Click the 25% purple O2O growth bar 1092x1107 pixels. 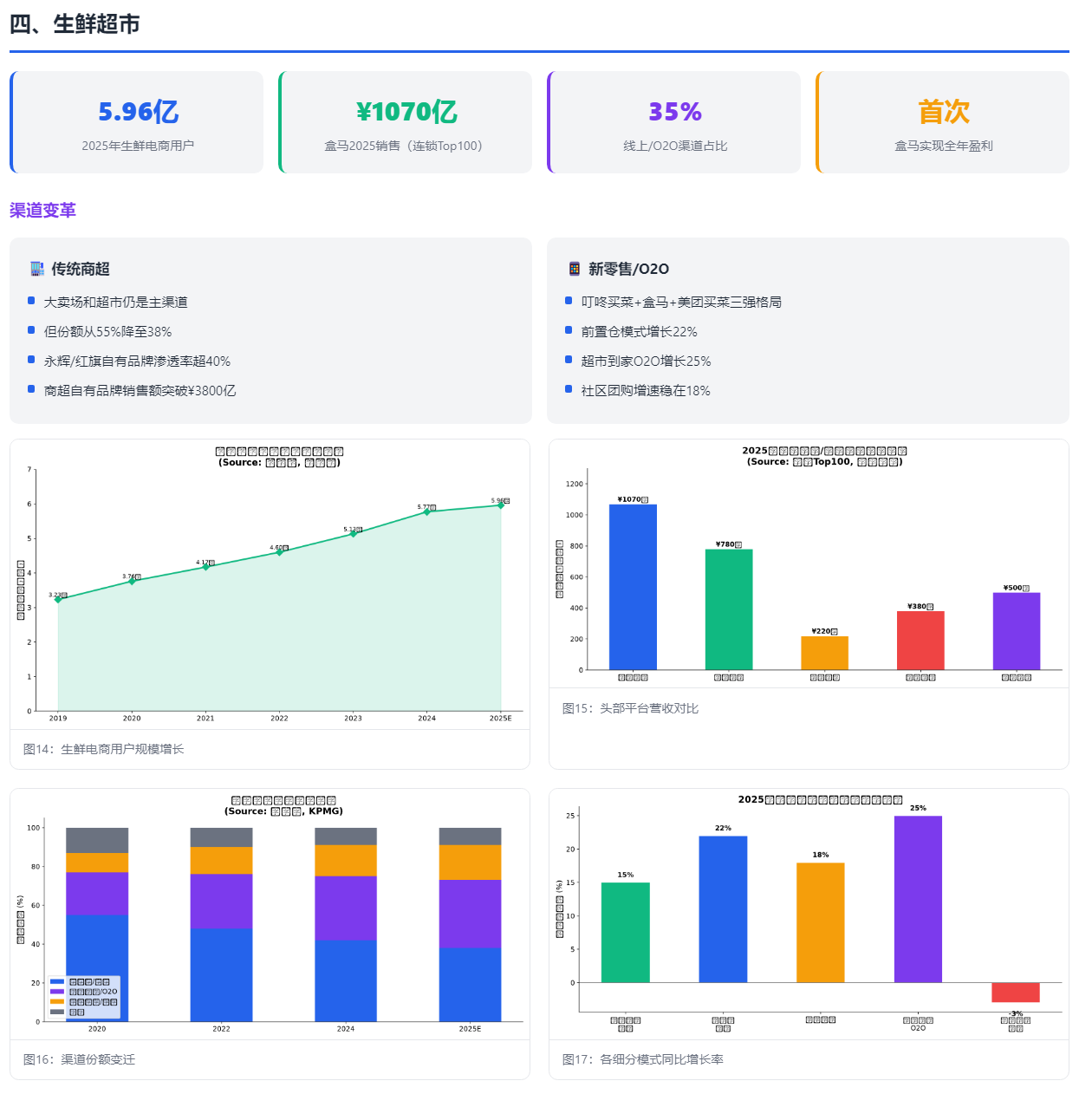pos(918,899)
